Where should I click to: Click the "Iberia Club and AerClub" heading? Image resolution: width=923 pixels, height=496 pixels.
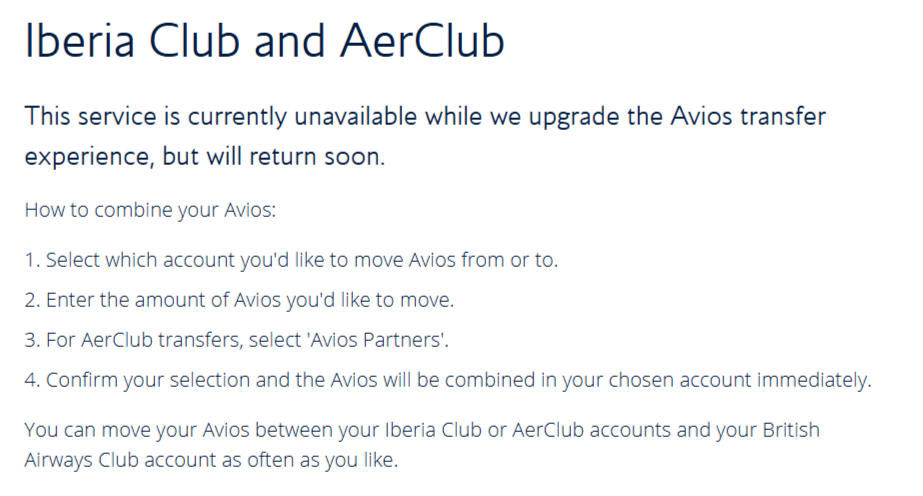point(264,41)
